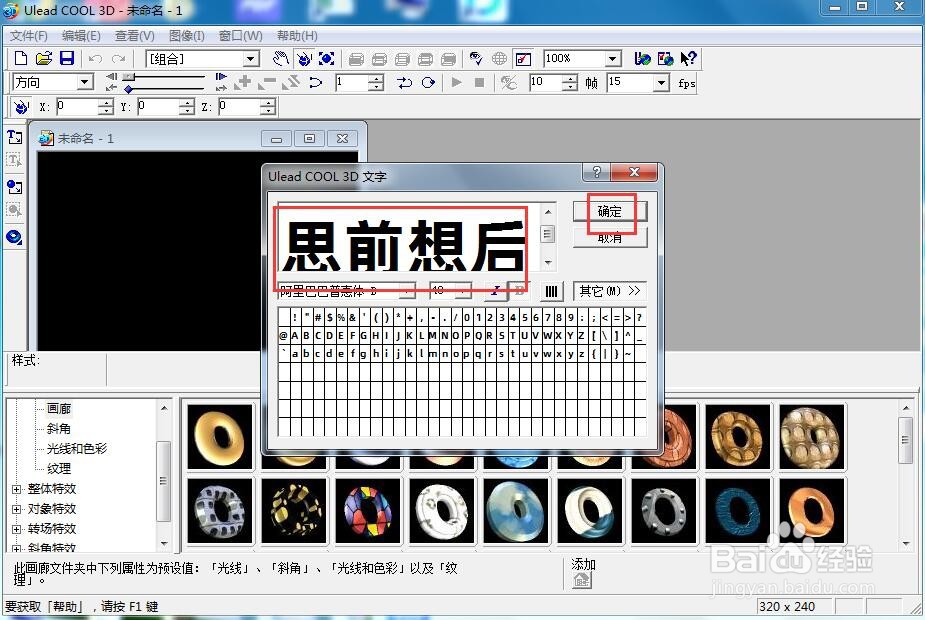The width and height of the screenshot is (925, 620).
Task: Select the hand Move object tool
Action: coord(281,58)
